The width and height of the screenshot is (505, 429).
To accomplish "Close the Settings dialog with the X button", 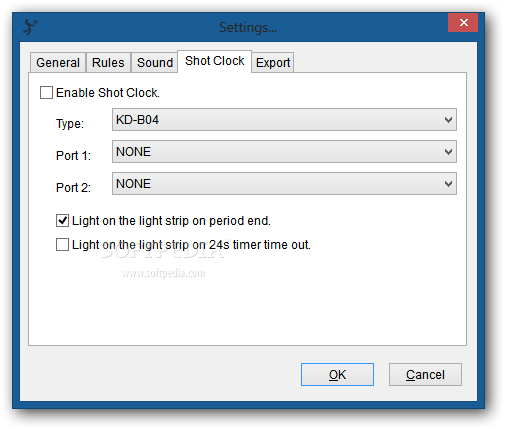I will click(x=463, y=23).
